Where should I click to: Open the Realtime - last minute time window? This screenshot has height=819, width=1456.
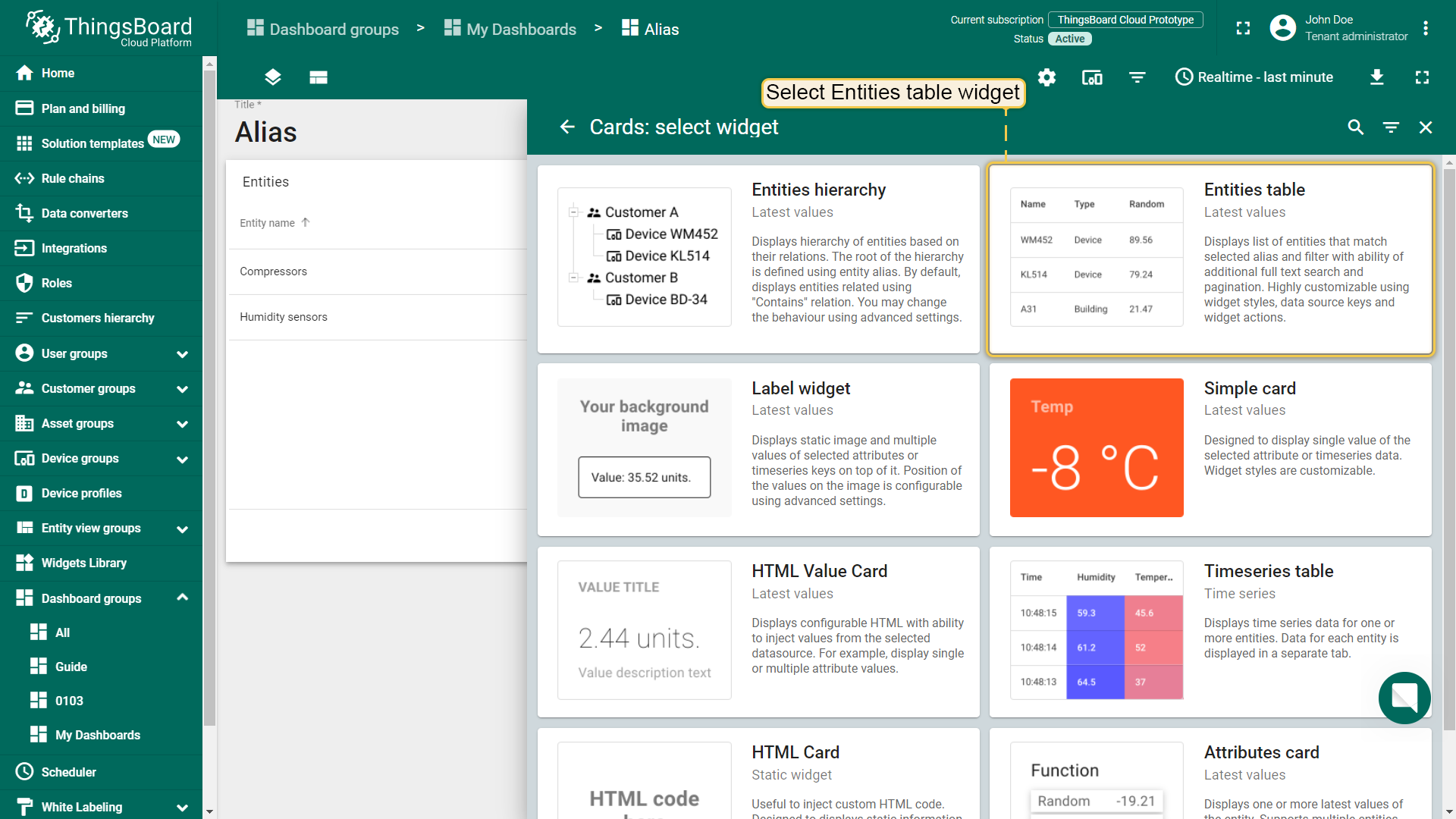coord(1254,77)
